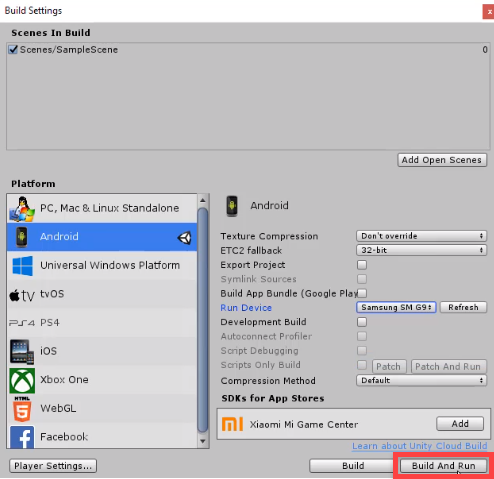Click the Xiaomi Mi logo icon
The height and width of the screenshot is (479, 494).
tap(232, 424)
